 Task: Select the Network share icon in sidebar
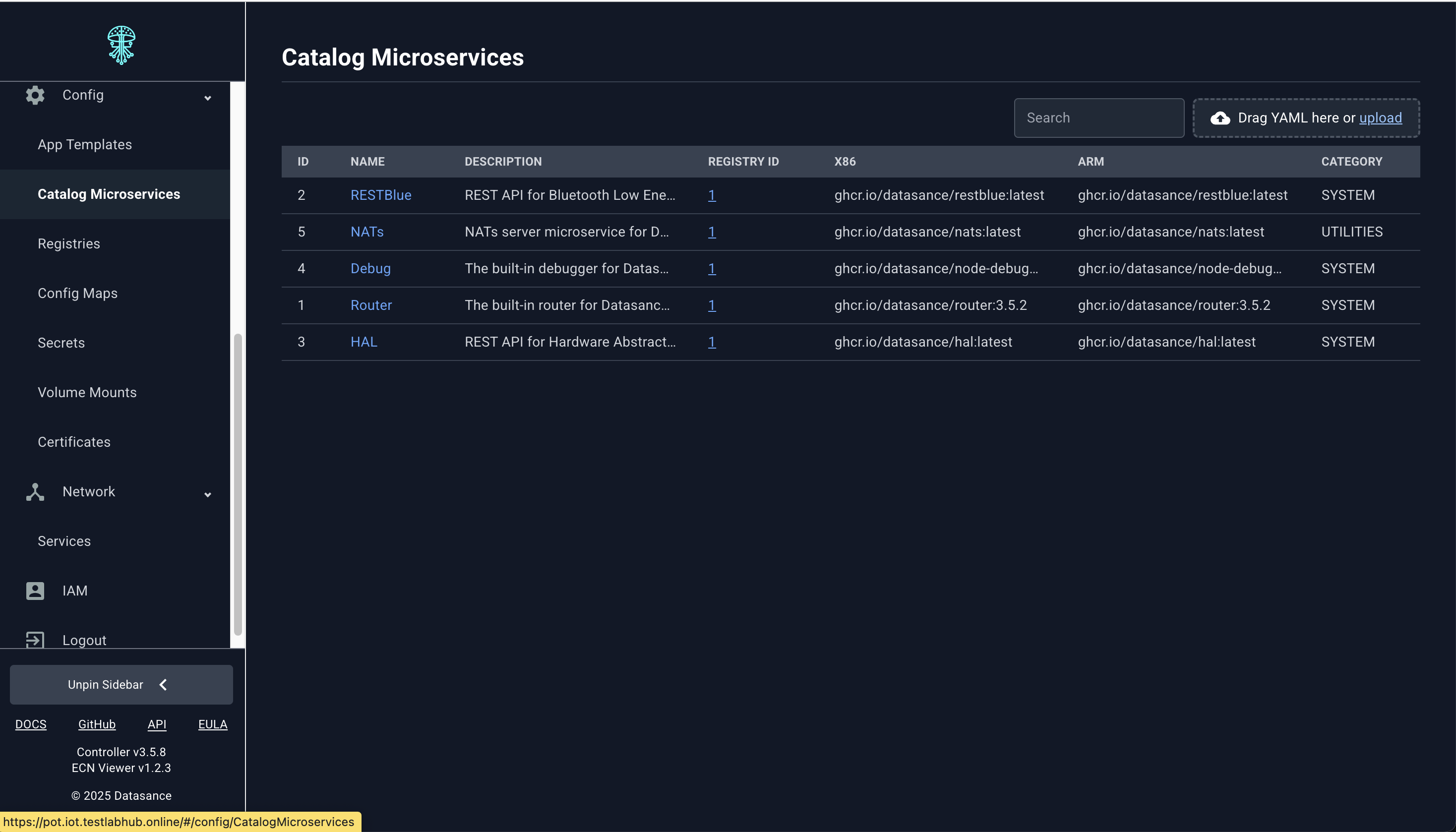point(34,492)
